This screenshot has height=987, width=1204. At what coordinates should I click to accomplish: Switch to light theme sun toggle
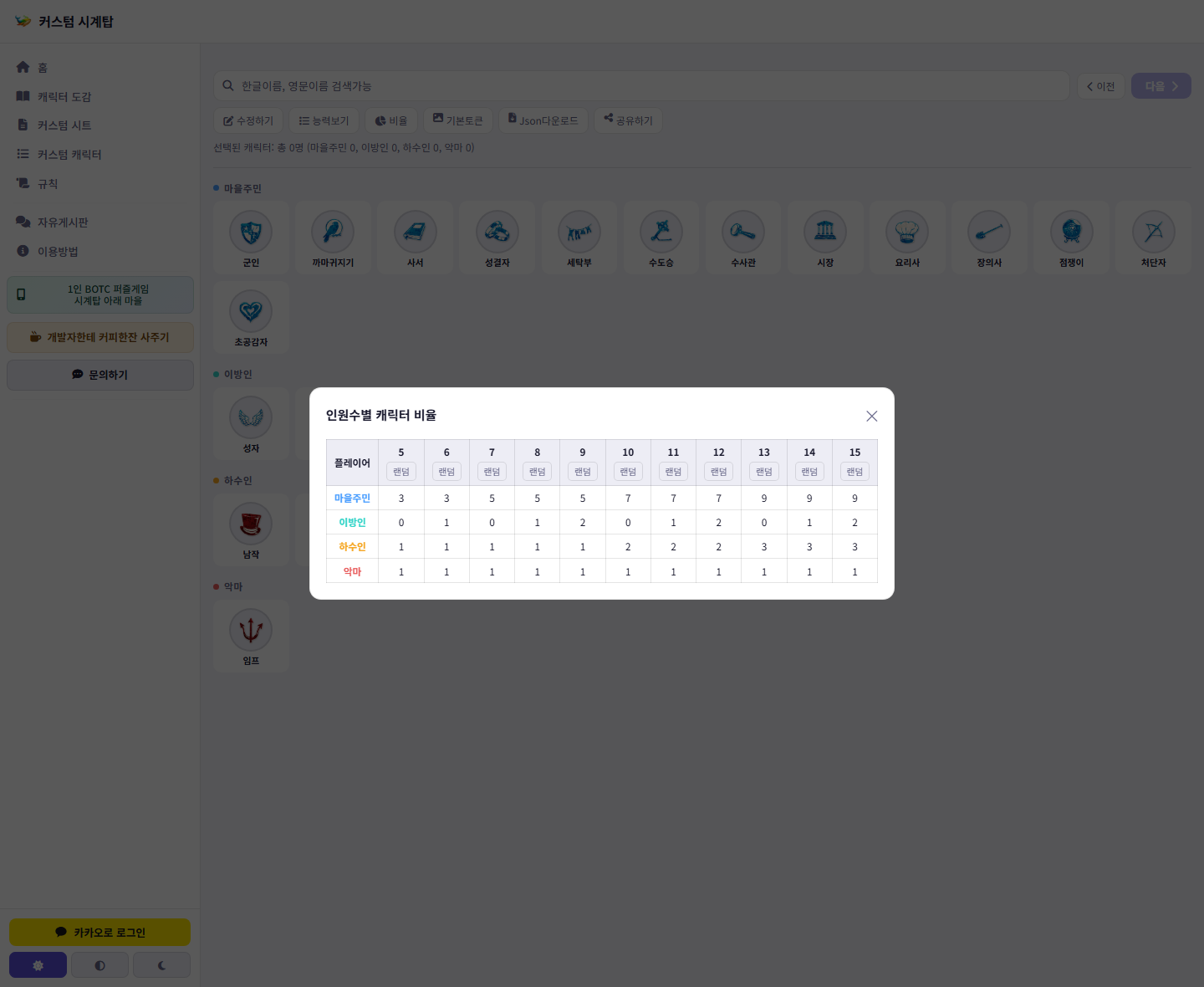click(38, 964)
